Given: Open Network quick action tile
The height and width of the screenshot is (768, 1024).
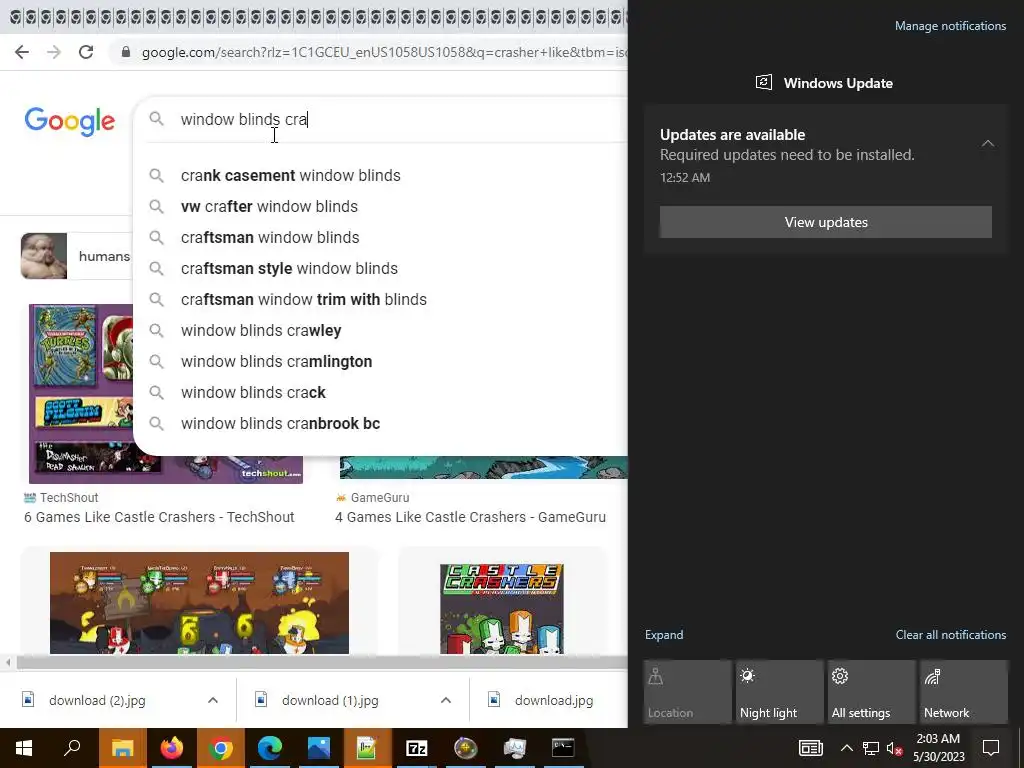Looking at the screenshot, I should pyautogui.click(x=964, y=692).
